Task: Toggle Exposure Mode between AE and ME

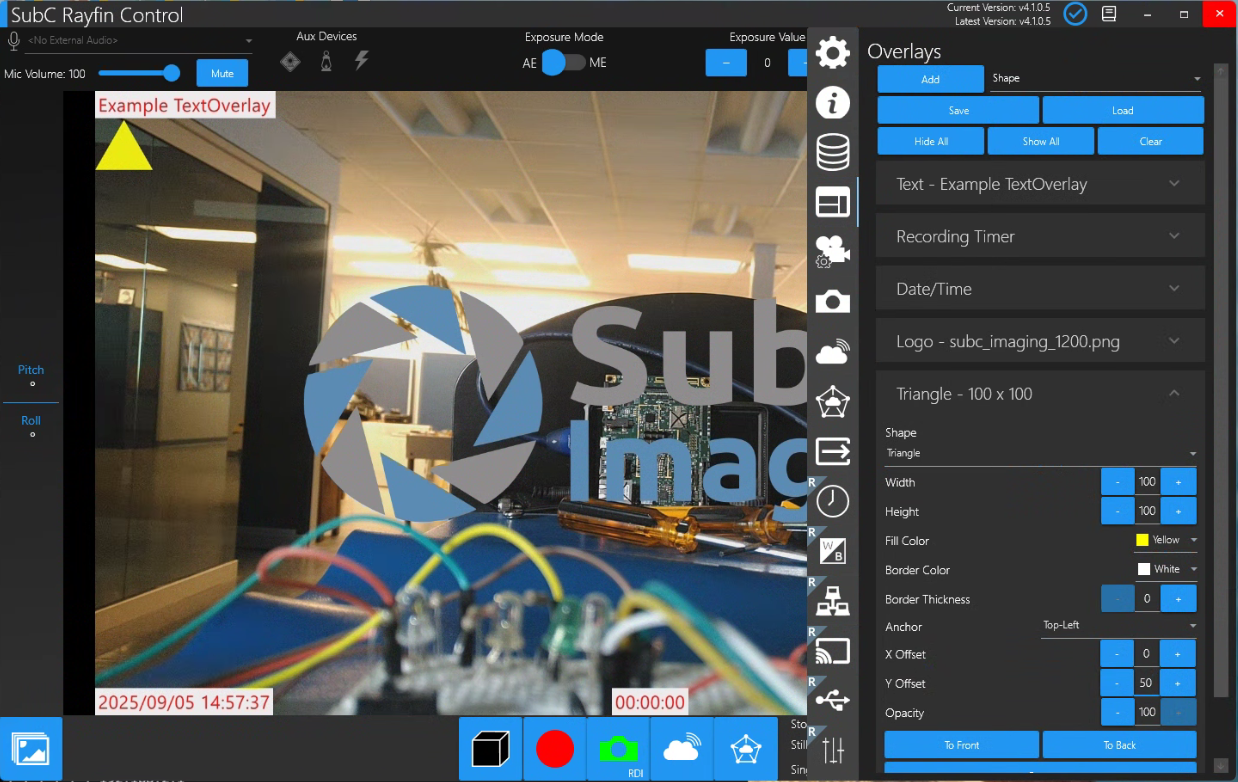Action: pyautogui.click(x=563, y=63)
